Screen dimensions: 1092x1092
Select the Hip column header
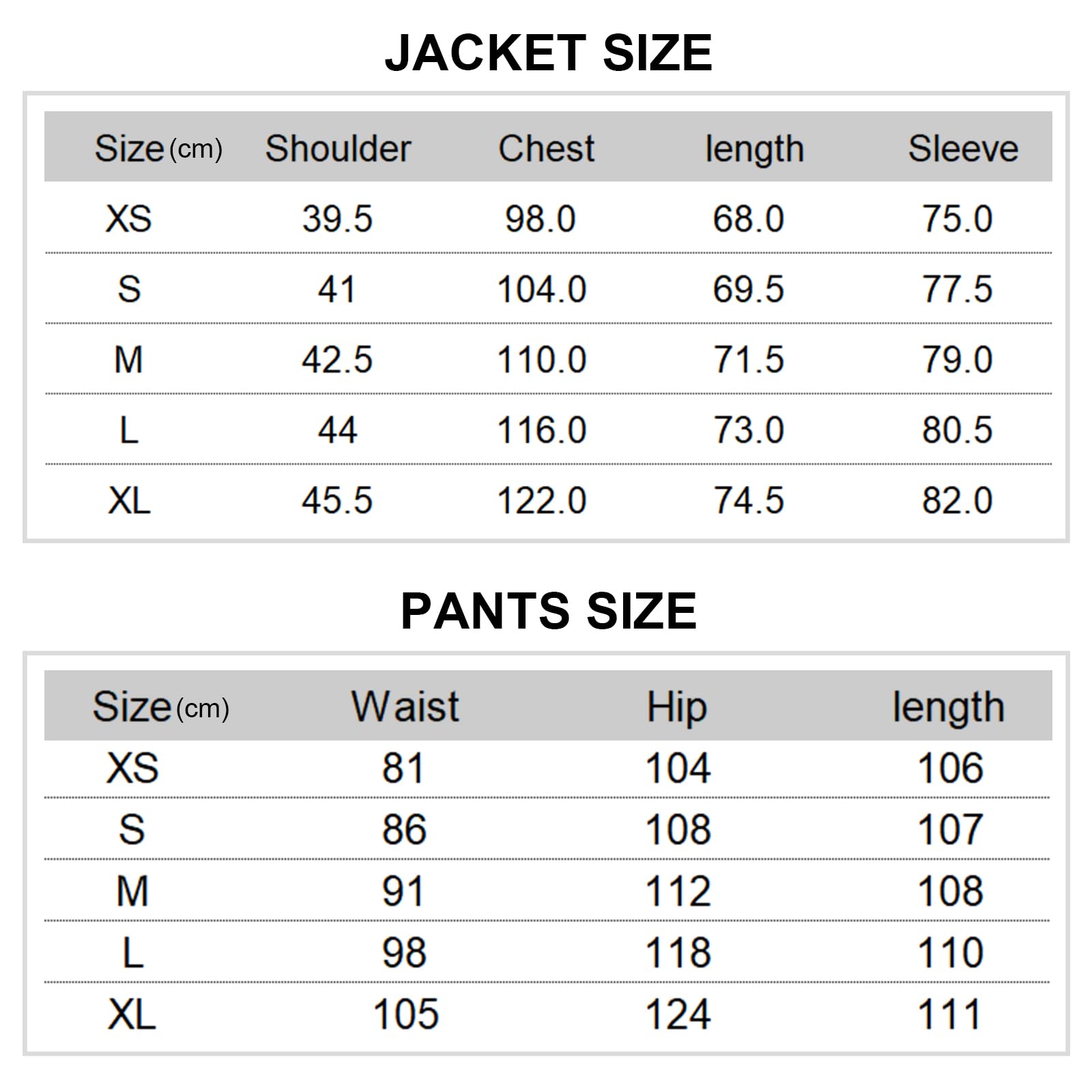(x=676, y=708)
